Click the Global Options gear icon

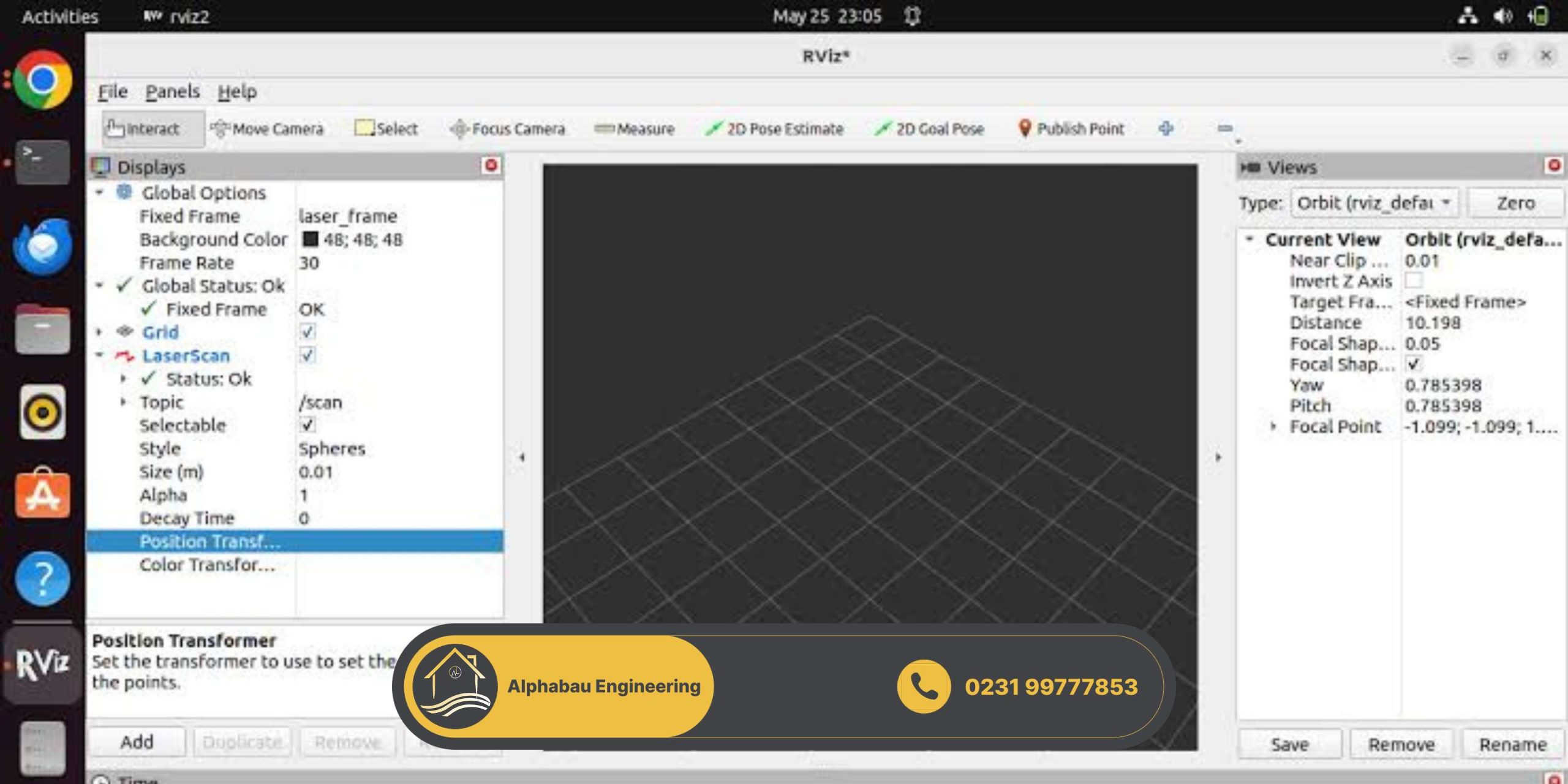(x=124, y=192)
